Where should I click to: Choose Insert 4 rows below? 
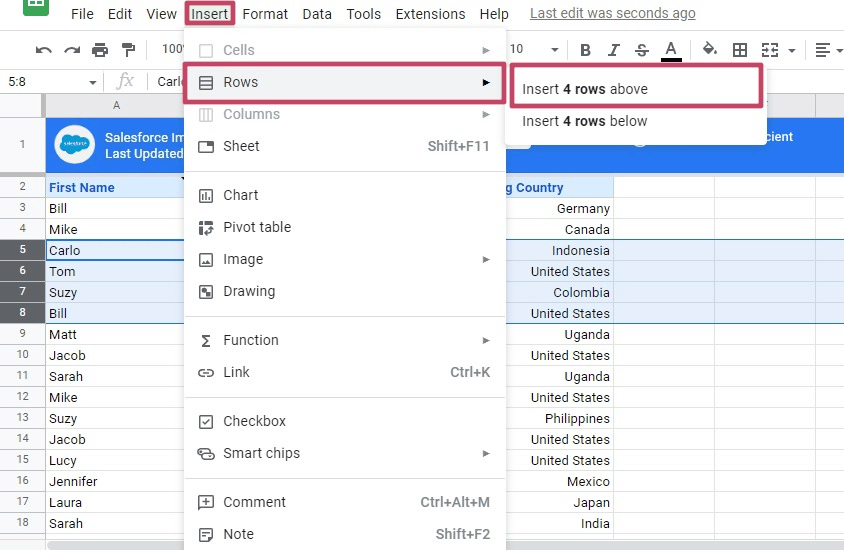click(636, 121)
